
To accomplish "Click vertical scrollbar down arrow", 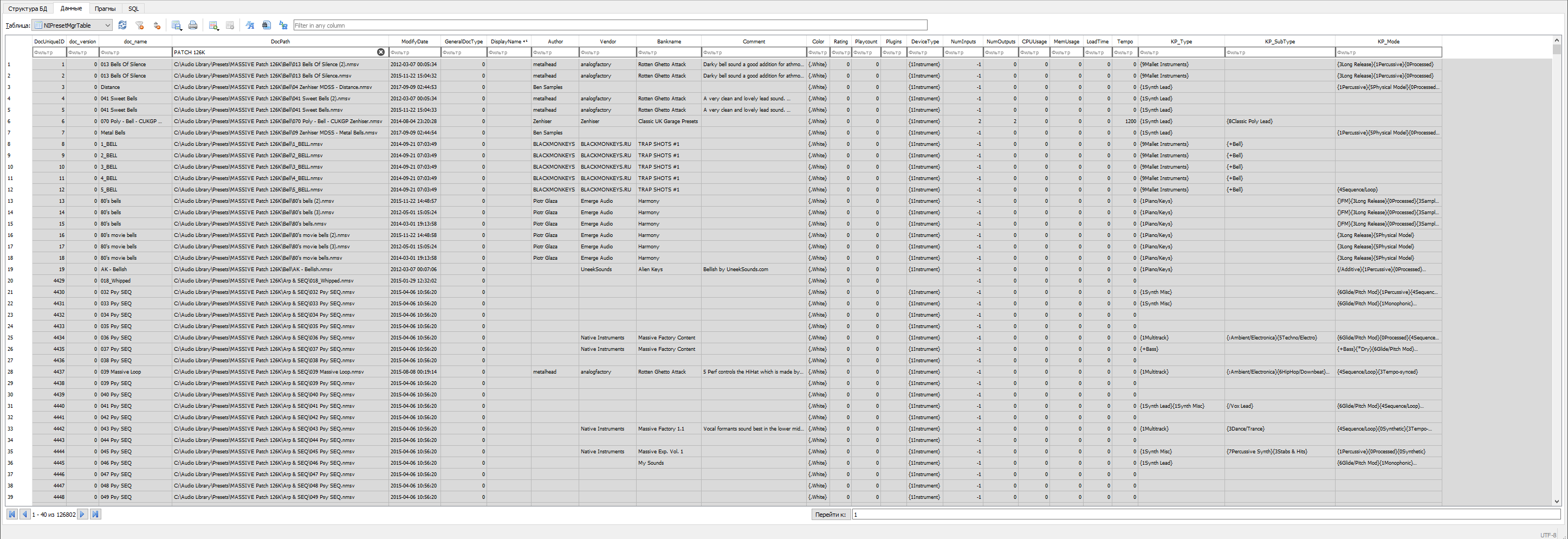I will point(1557,501).
